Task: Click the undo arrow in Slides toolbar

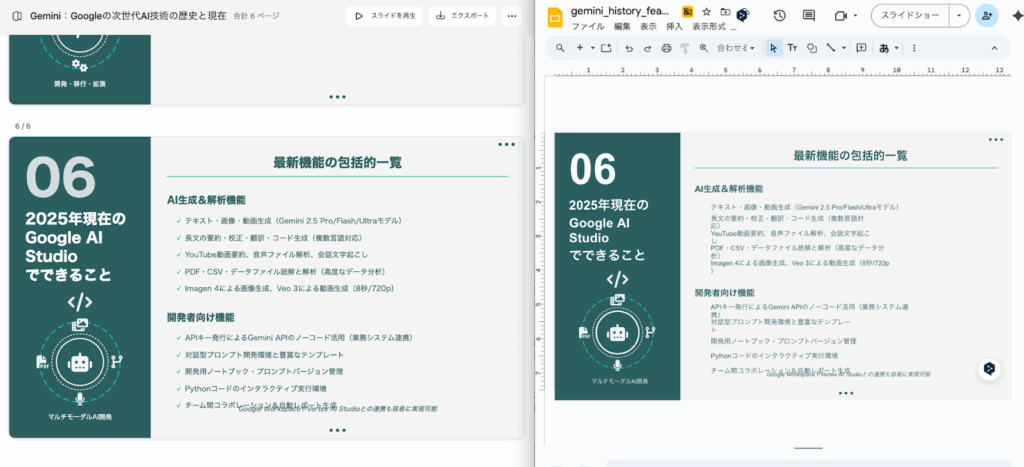Action: [x=629, y=48]
